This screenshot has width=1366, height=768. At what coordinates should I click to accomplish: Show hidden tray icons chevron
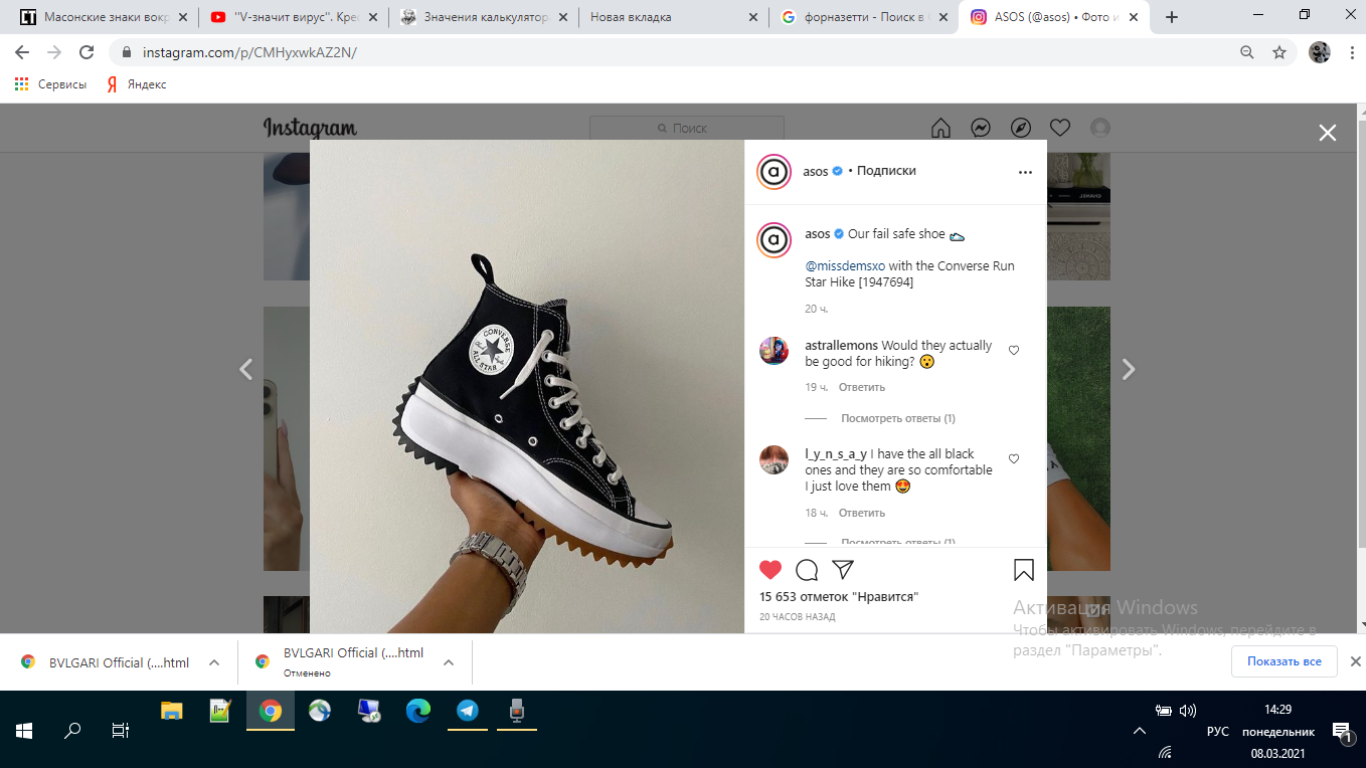pos(1139,731)
